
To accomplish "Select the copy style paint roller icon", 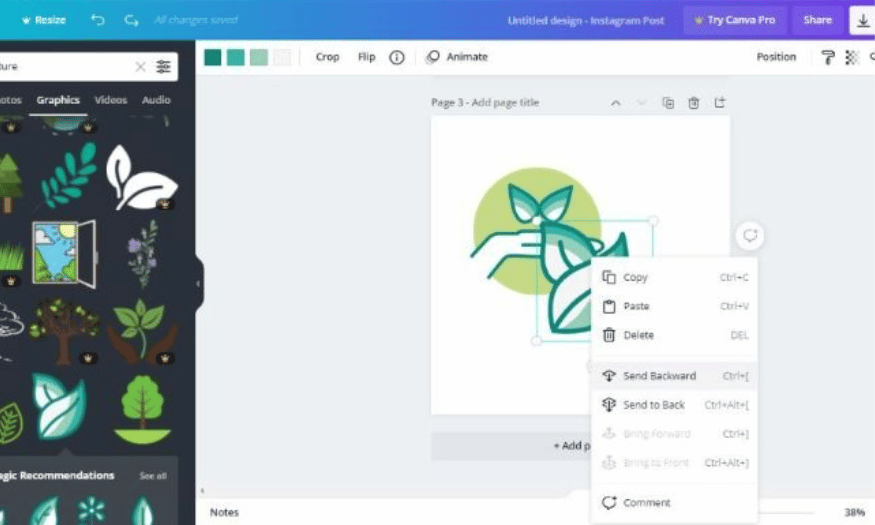I will coord(828,57).
